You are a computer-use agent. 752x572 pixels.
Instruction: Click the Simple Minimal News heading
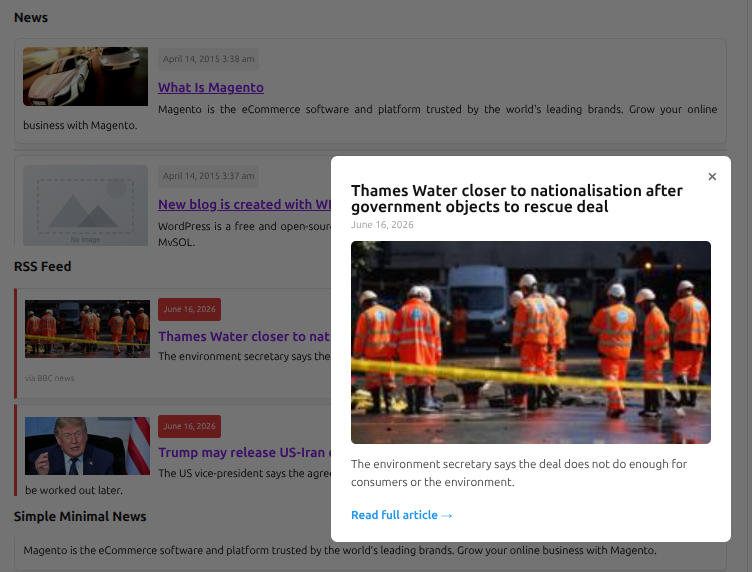pos(80,516)
